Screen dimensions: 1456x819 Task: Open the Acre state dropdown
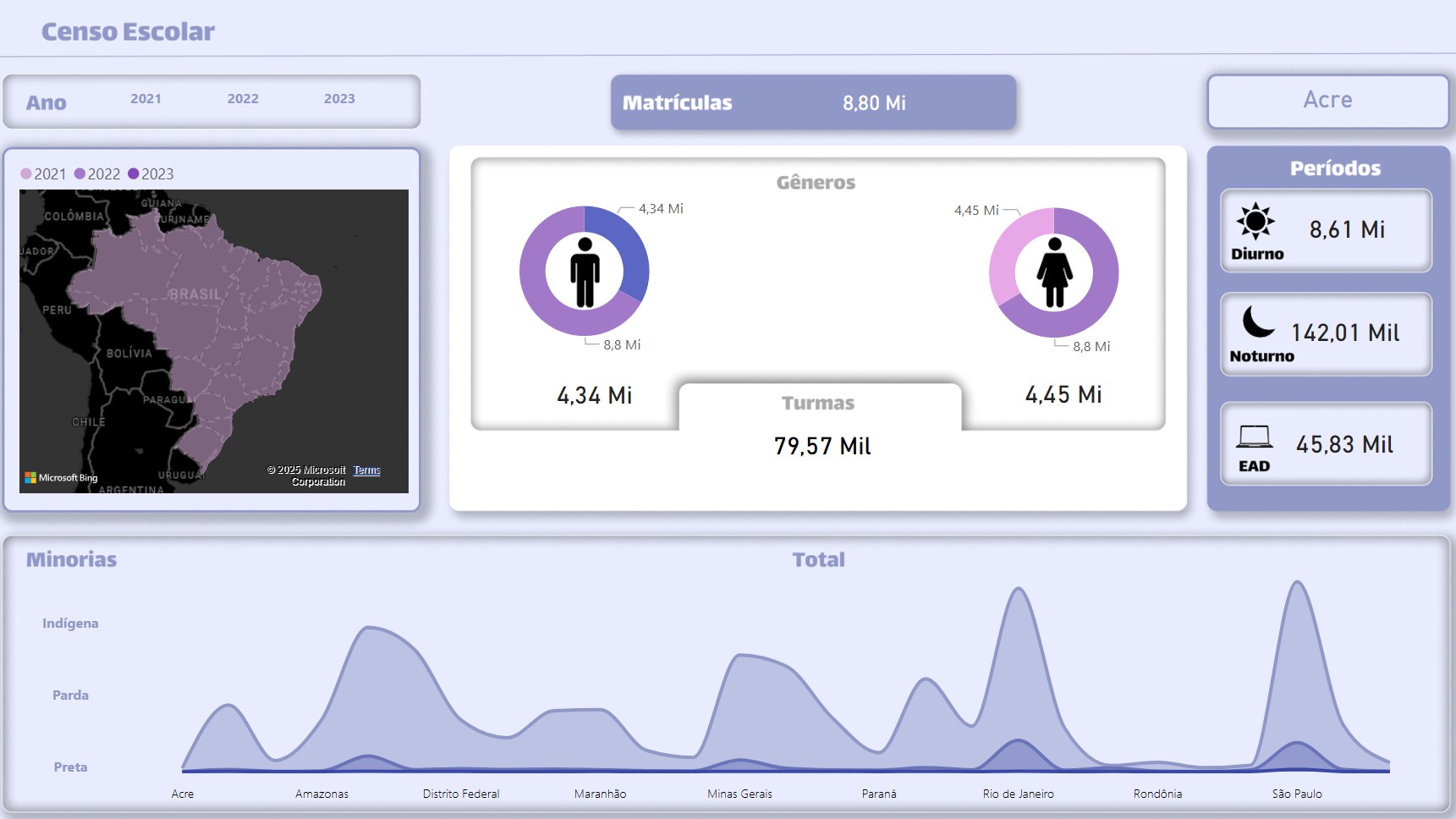[1327, 101]
